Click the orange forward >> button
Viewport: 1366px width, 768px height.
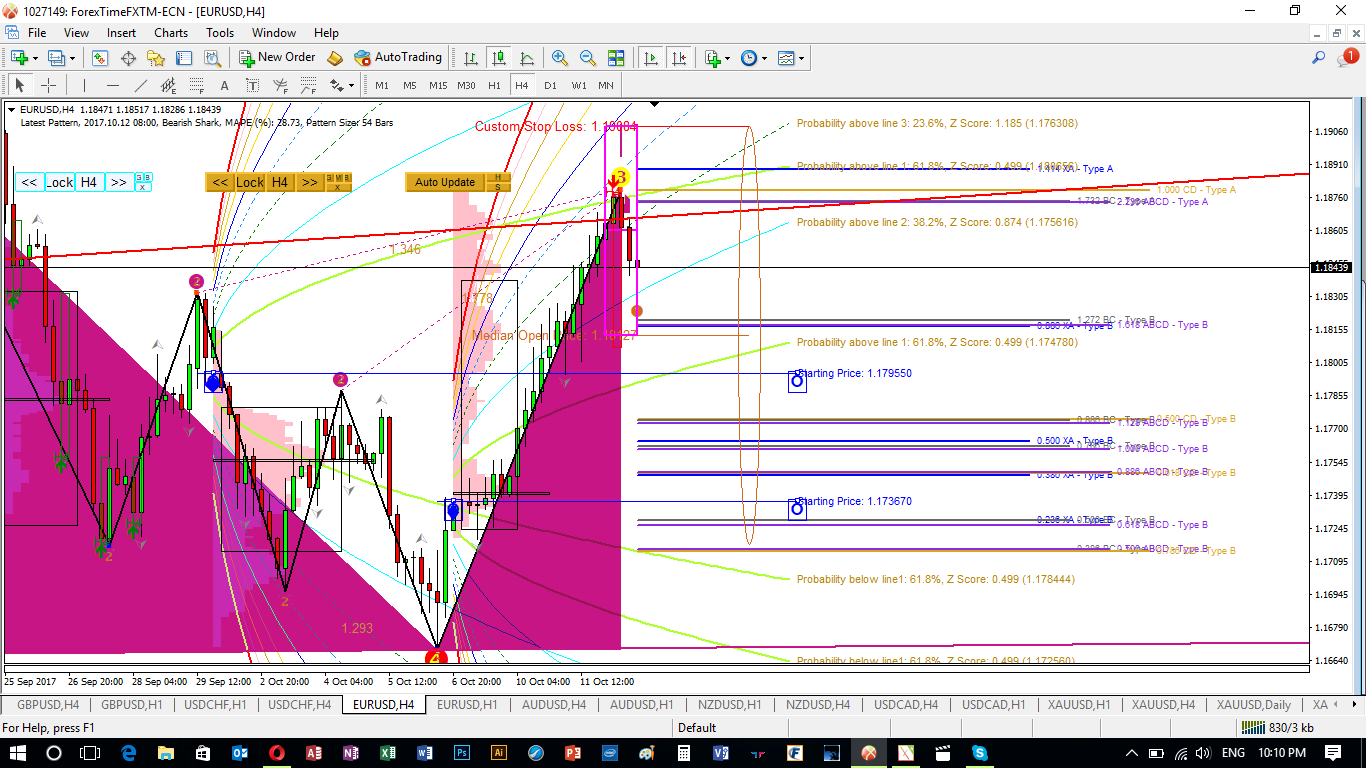(310, 182)
